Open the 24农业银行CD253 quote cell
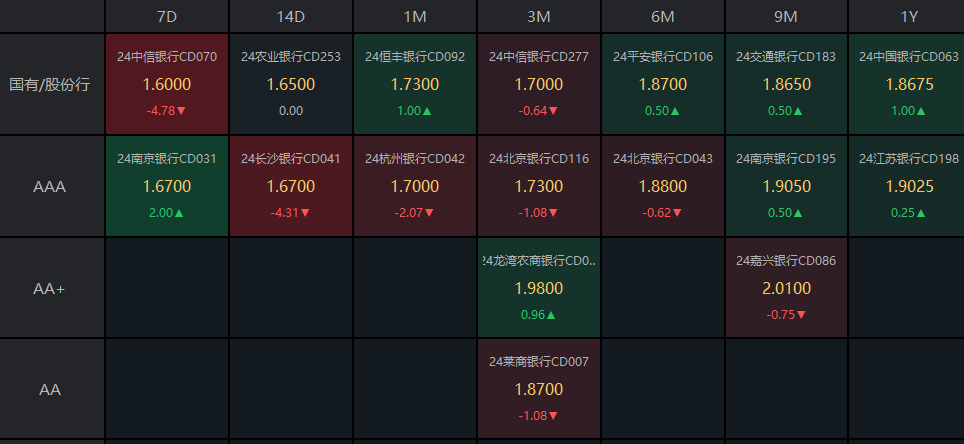Viewport: 964px width, 444px height. 291,84
